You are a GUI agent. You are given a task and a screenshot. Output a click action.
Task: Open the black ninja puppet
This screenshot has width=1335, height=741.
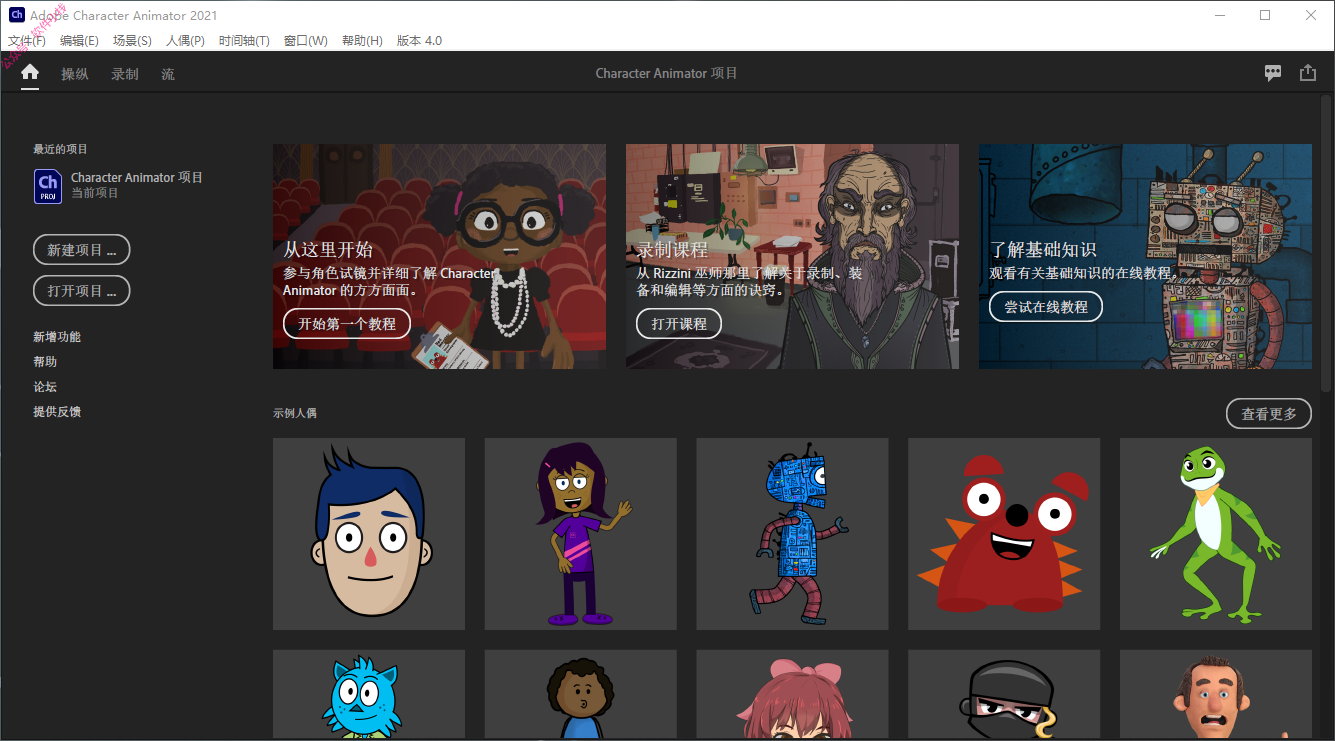[1004, 695]
